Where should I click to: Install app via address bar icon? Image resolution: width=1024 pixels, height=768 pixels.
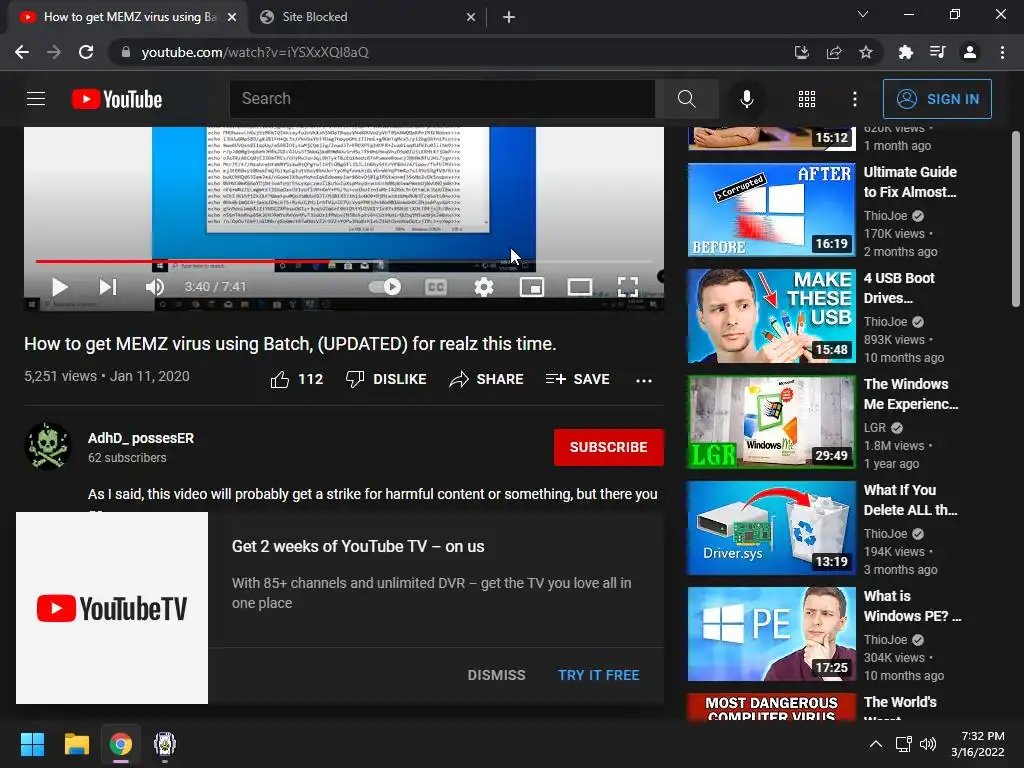point(802,52)
